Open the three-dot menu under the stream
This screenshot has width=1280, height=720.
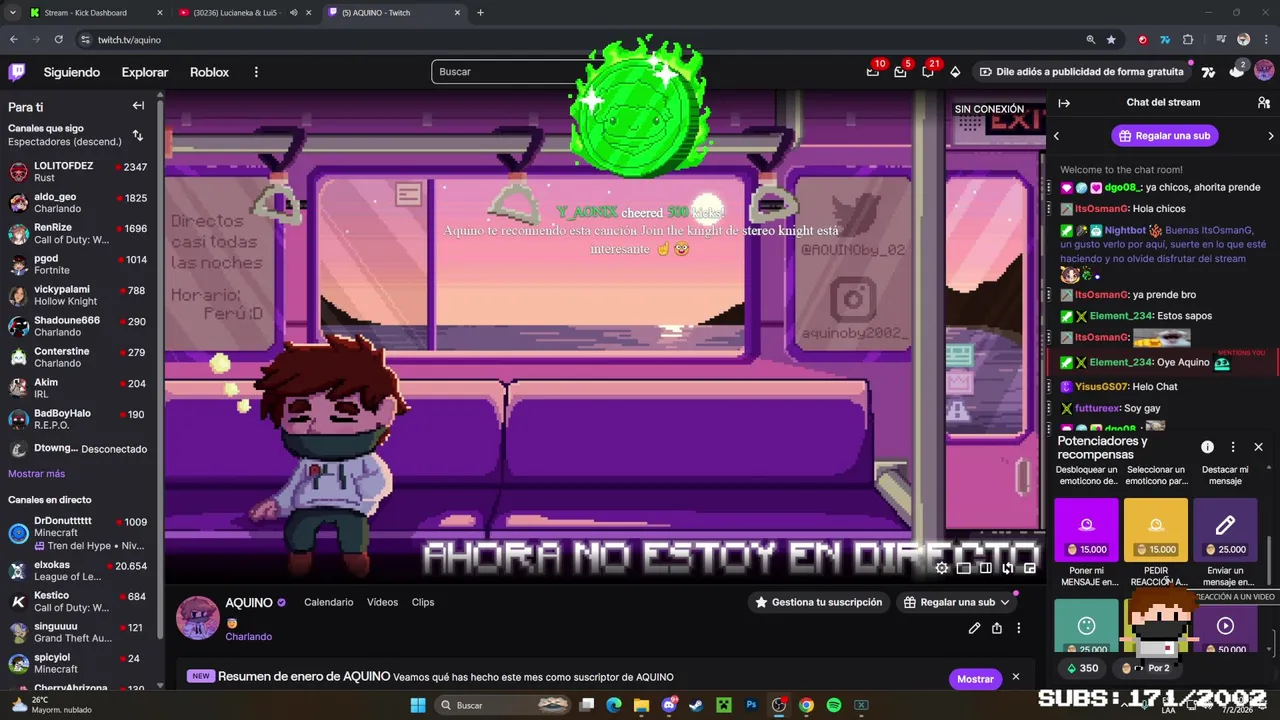point(1019,628)
